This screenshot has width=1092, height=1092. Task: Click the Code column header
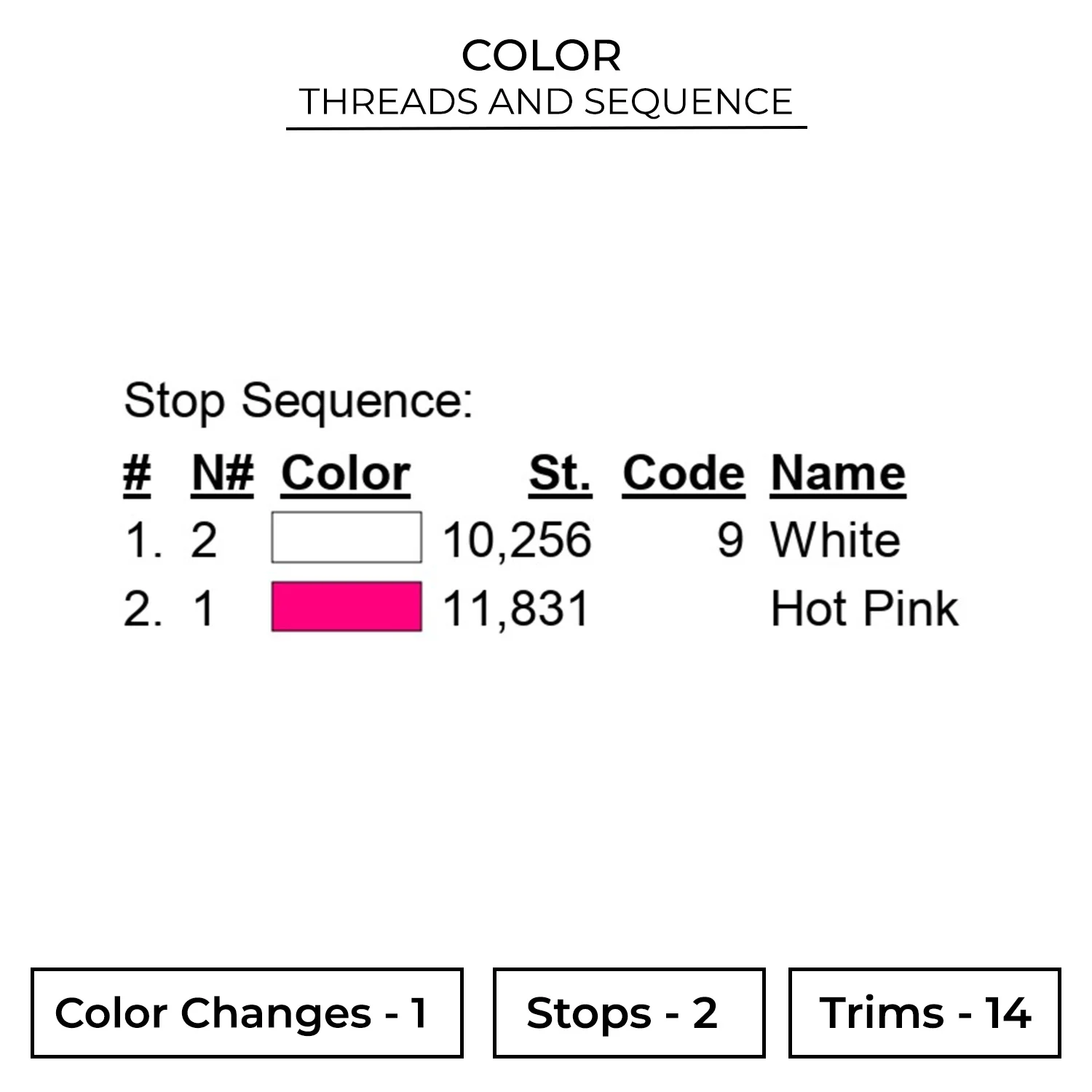[684, 474]
